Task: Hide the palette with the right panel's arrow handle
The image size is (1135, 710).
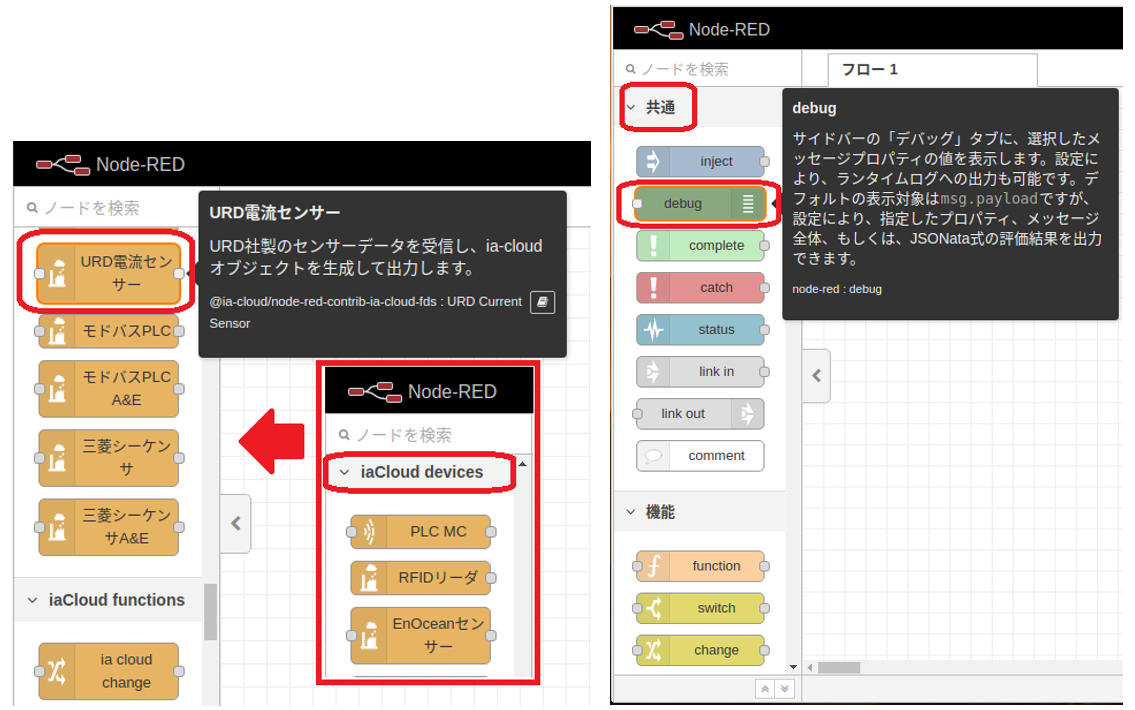Action: pos(816,376)
